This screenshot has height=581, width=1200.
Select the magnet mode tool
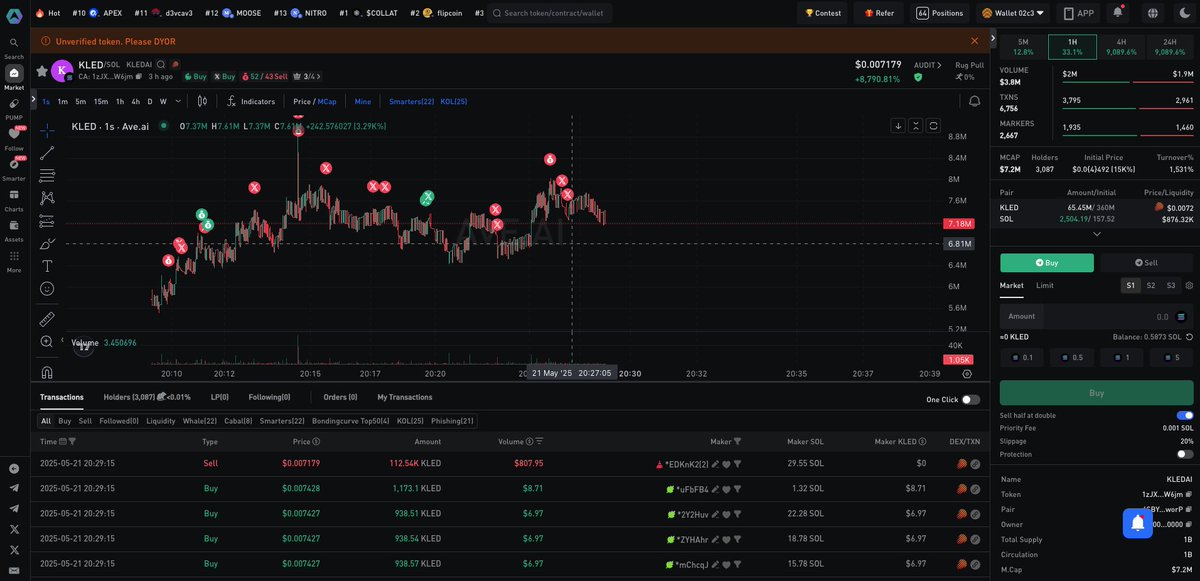point(46,372)
